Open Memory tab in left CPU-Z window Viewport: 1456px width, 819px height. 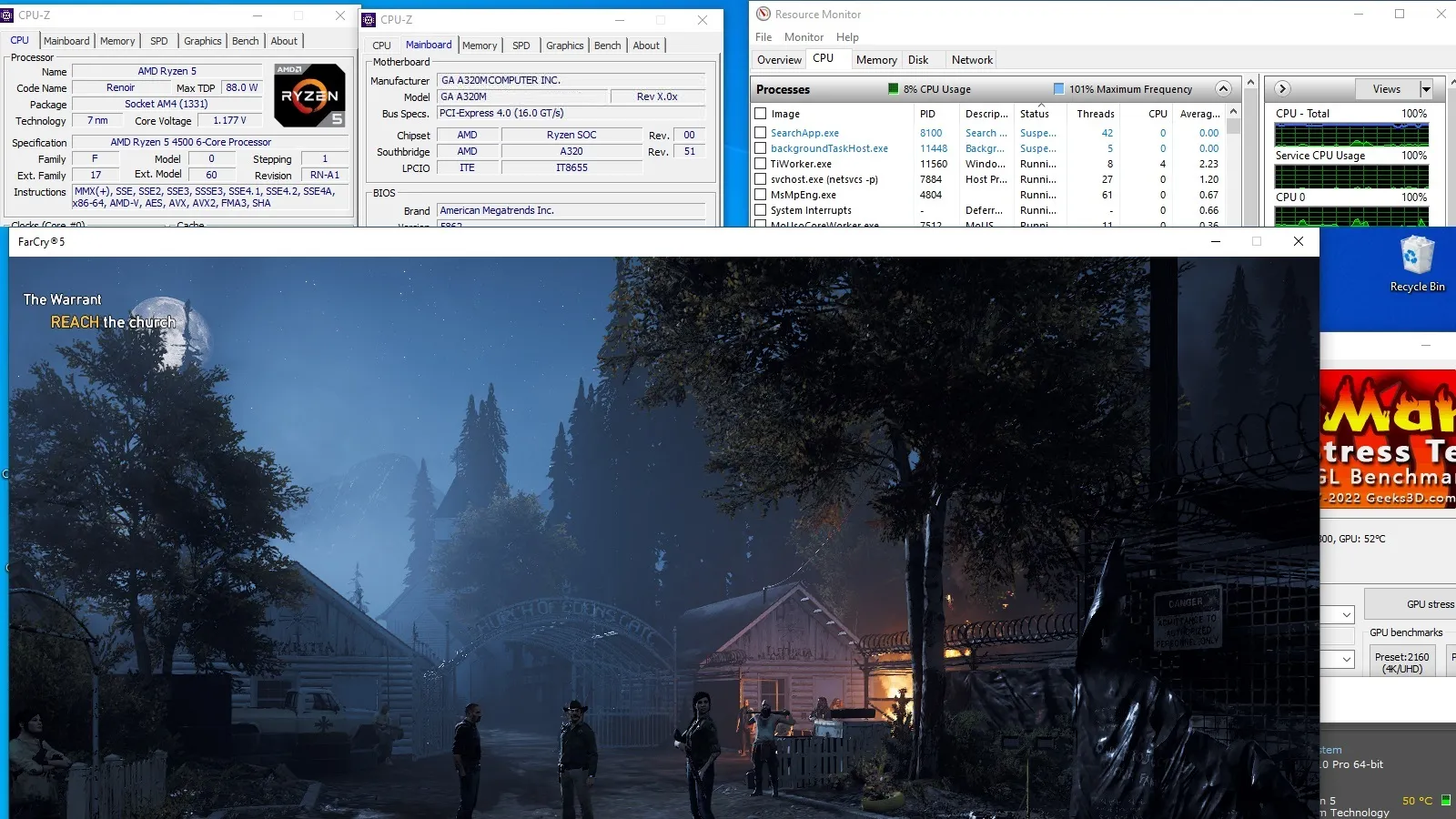coord(117,41)
